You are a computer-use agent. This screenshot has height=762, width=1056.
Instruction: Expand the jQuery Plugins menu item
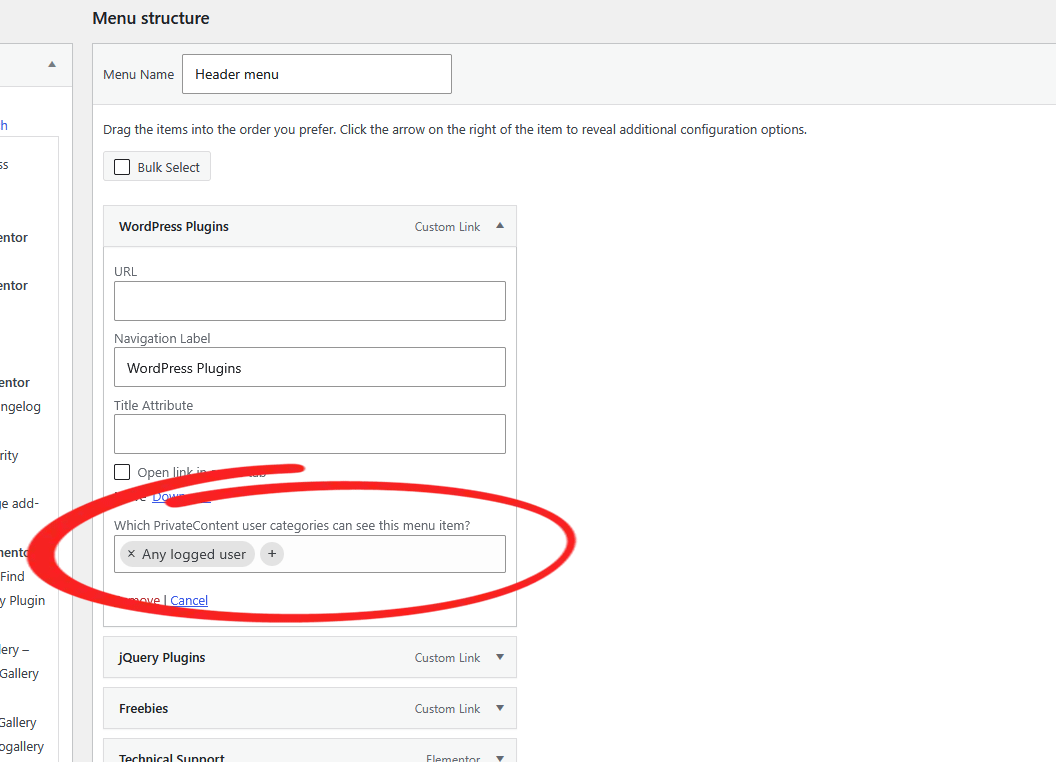[x=500, y=657]
